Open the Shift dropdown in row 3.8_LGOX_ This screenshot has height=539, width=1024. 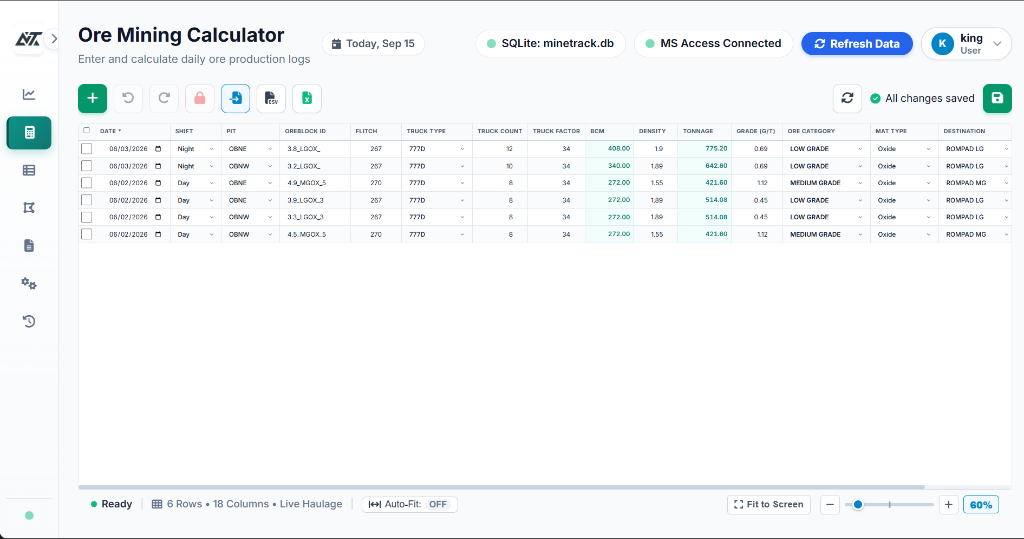(x=195, y=149)
